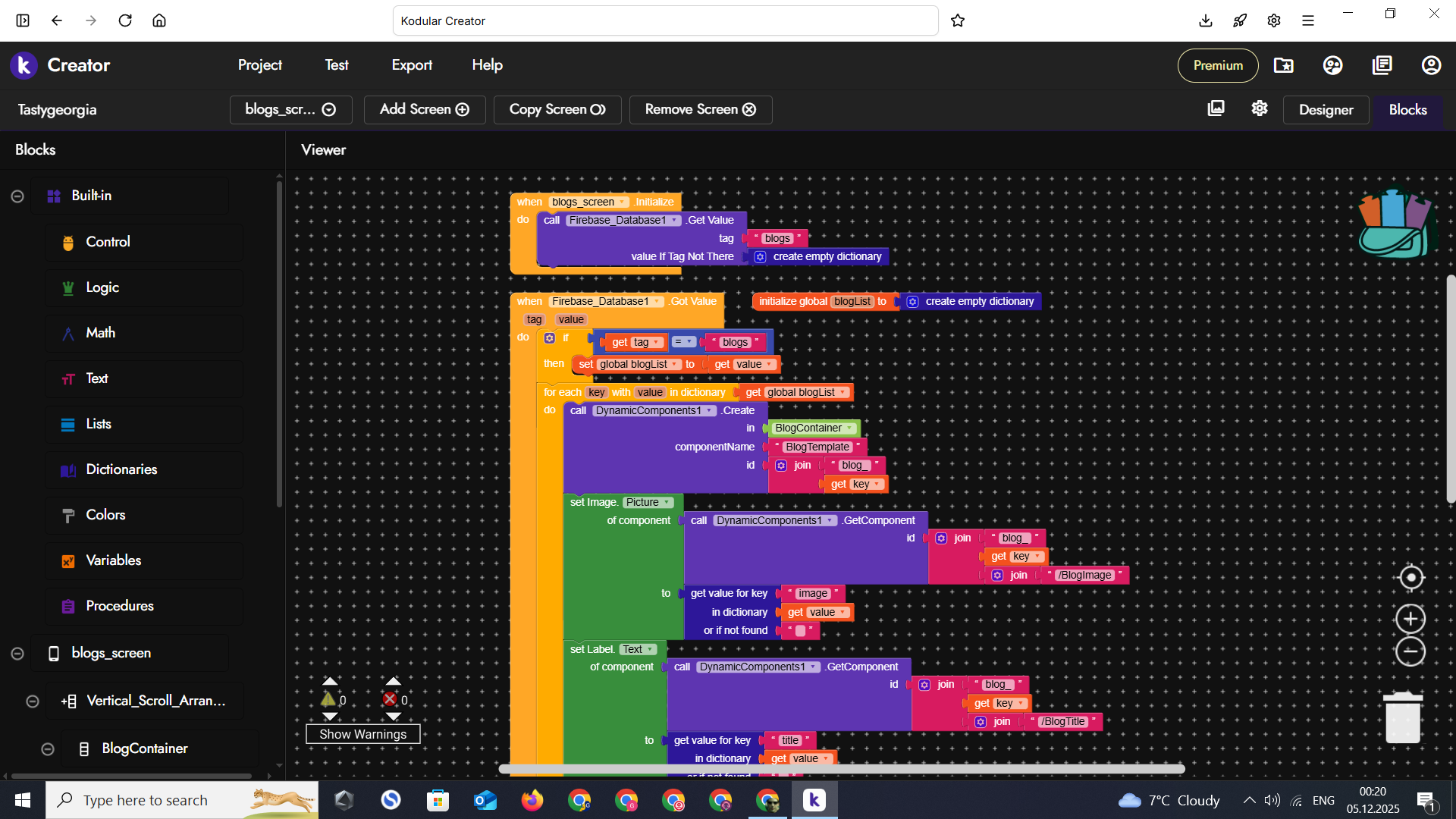1456x819 pixels.
Task: Collapse the Built-in blocks category
Action: (x=17, y=196)
